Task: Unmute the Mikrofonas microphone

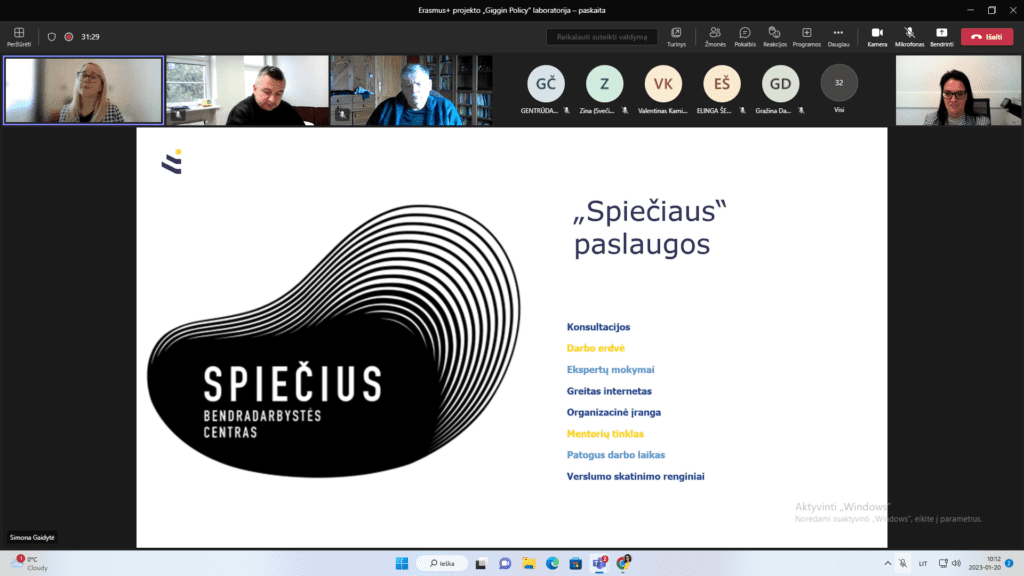Action: coord(909,37)
